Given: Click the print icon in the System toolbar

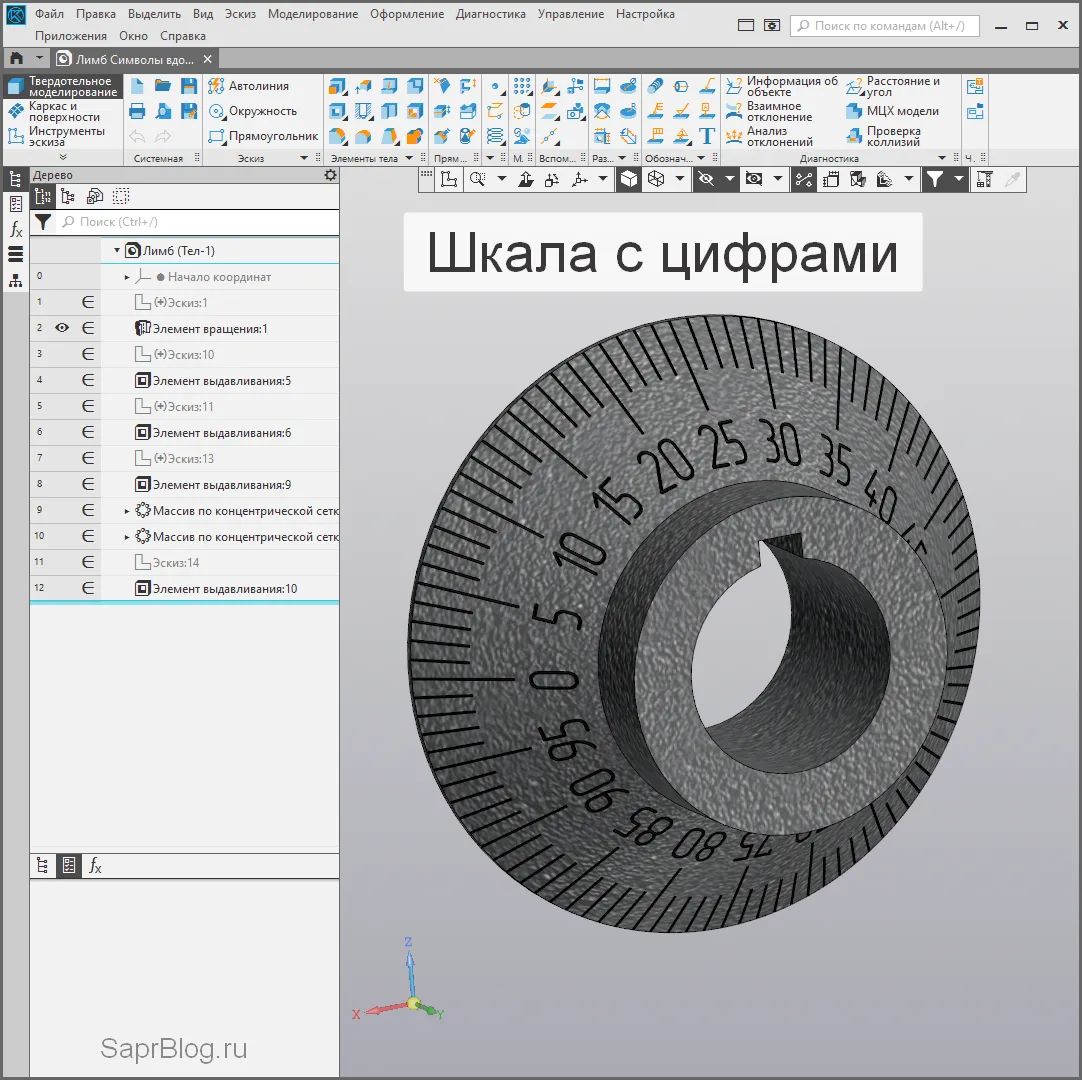Looking at the screenshot, I should (x=138, y=111).
